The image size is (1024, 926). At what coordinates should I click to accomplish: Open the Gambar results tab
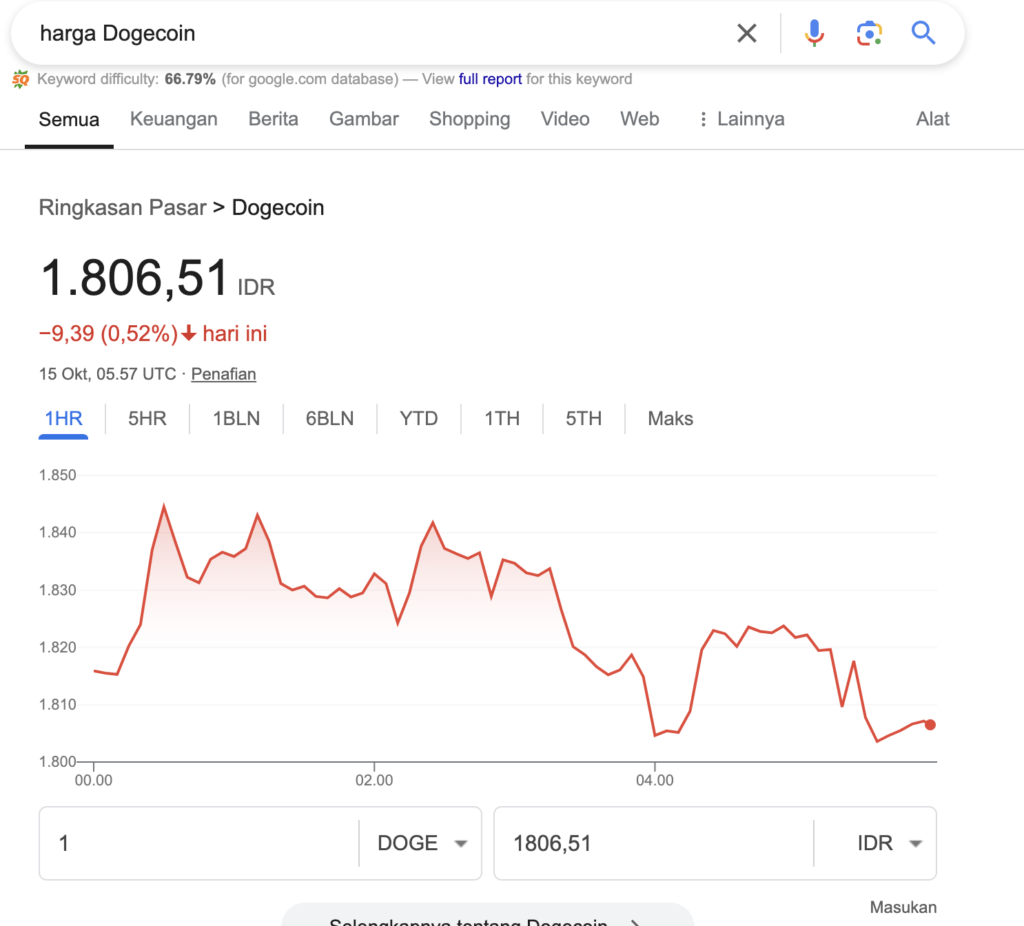(364, 119)
